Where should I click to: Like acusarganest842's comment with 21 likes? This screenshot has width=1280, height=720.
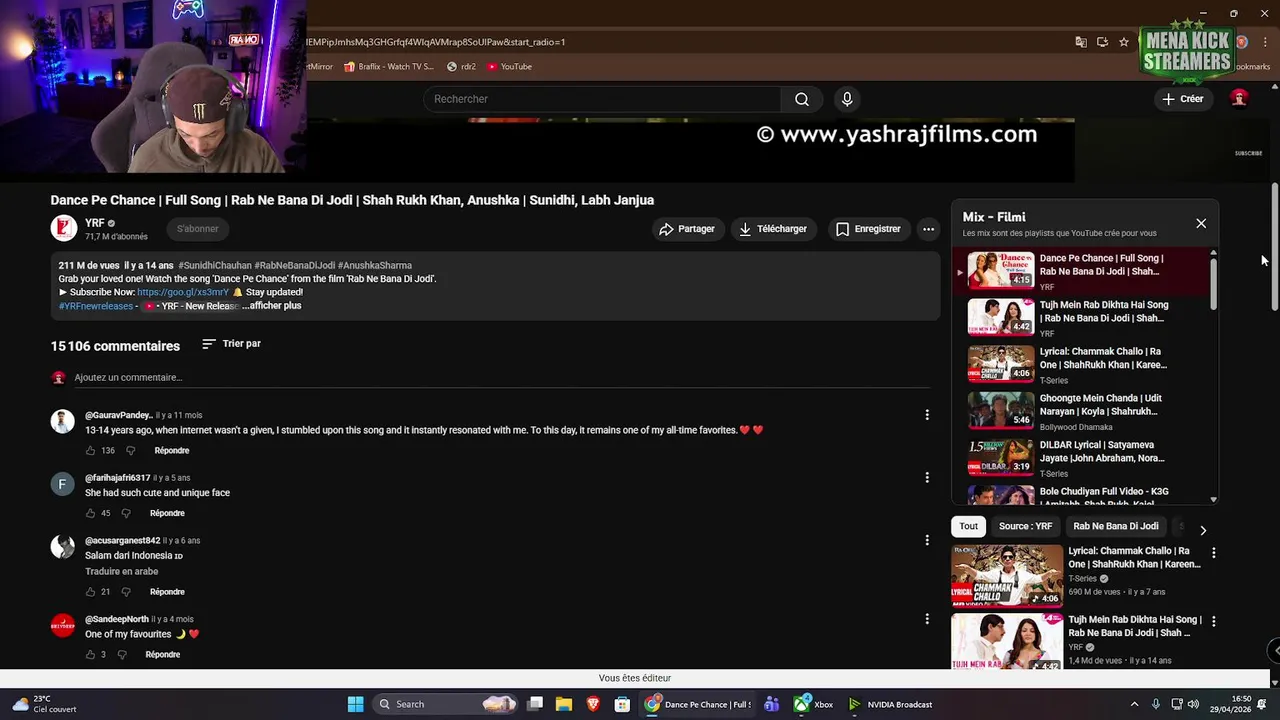pyautogui.click(x=90, y=592)
